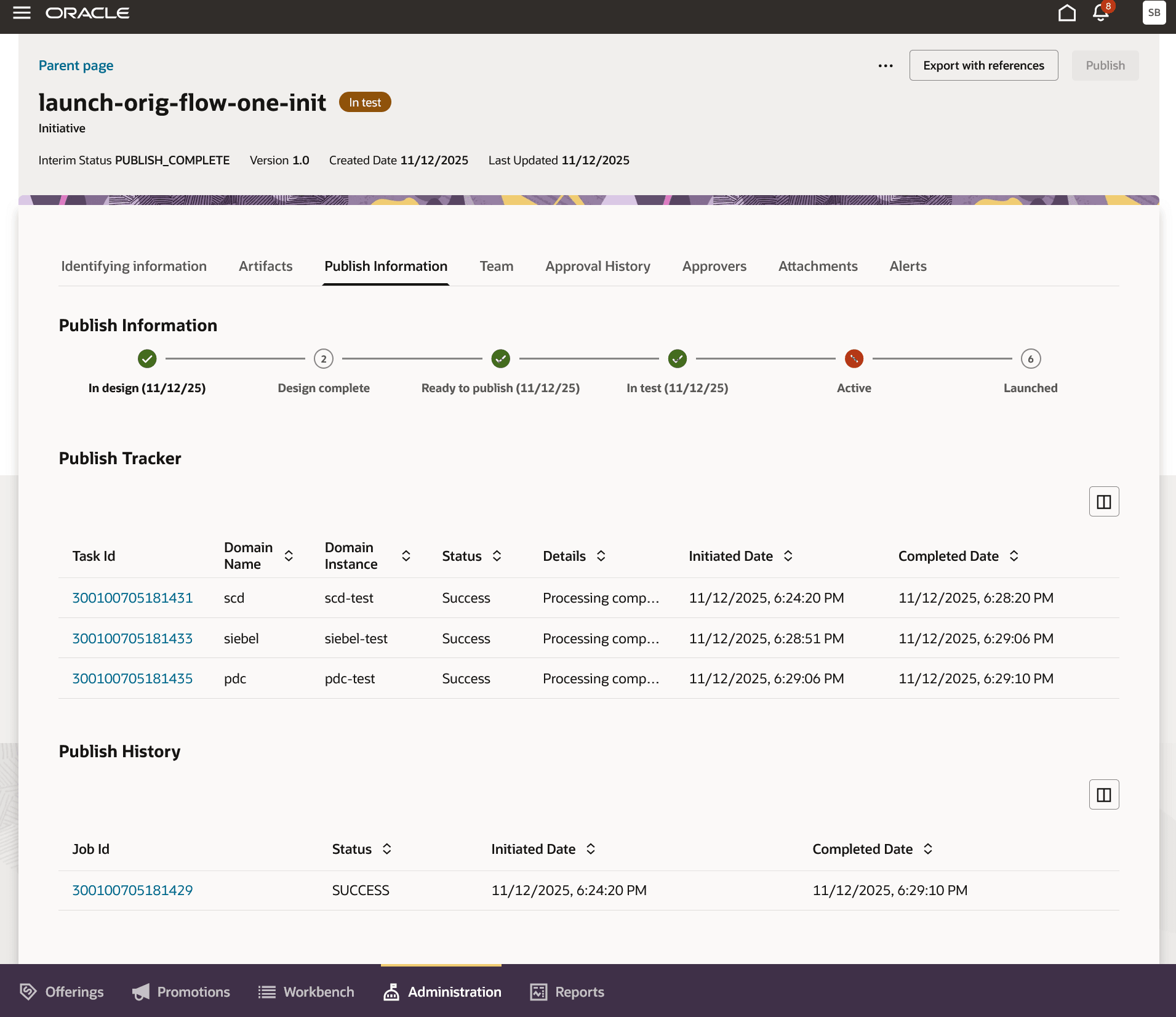The image size is (1176, 1017).
Task: Sort Publish Tracker by Domain Instance
Action: 406,556
